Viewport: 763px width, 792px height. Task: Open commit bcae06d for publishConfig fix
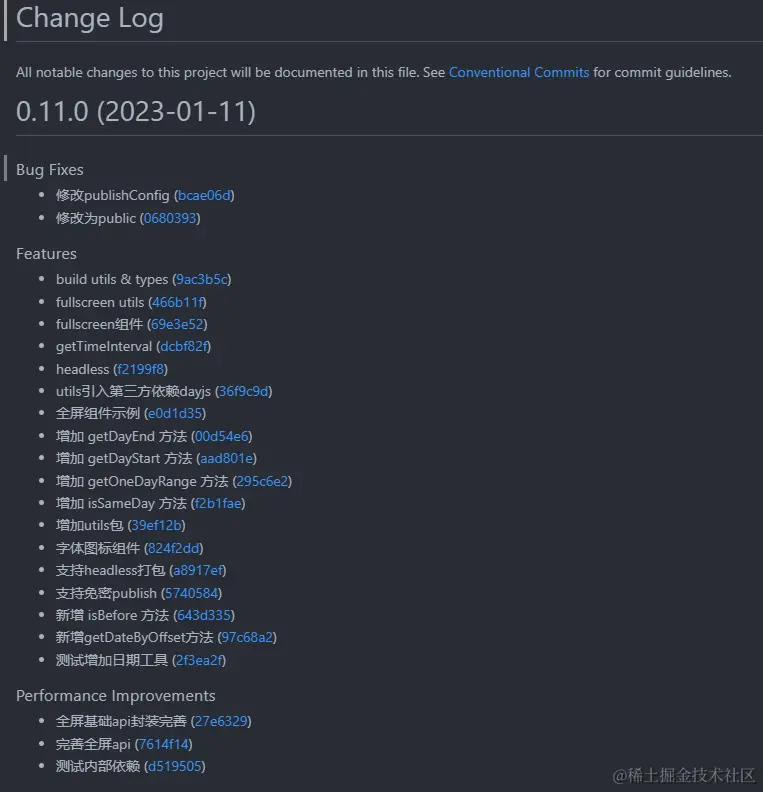(204, 195)
